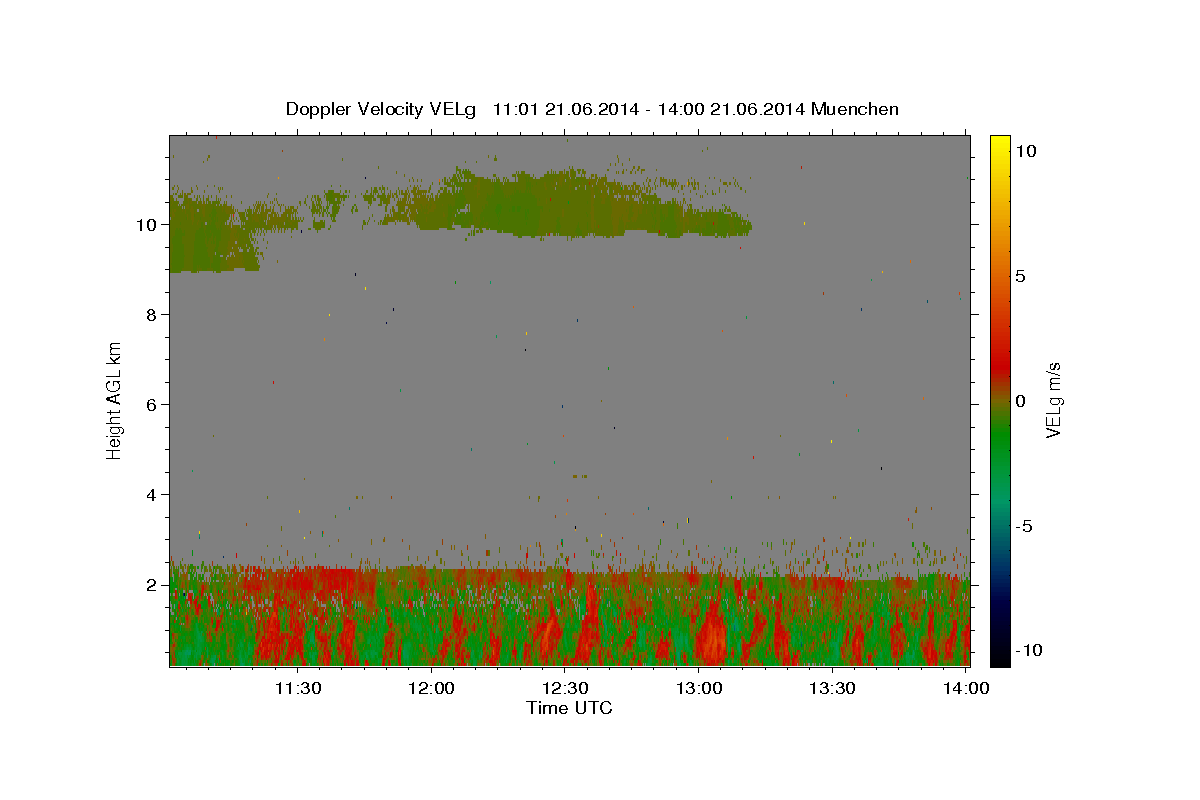The width and height of the screenshot is (1200, 800).
Task: Click the height tick label 8
Action: (x=152, y=314)
